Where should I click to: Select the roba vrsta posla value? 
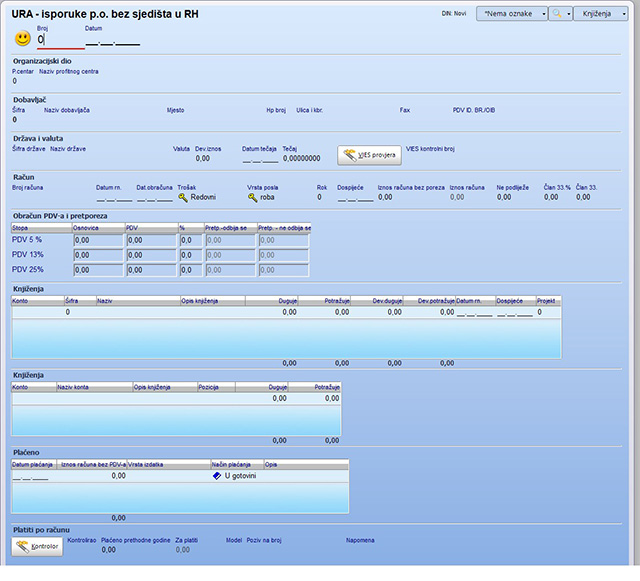[x=267, y=197]
